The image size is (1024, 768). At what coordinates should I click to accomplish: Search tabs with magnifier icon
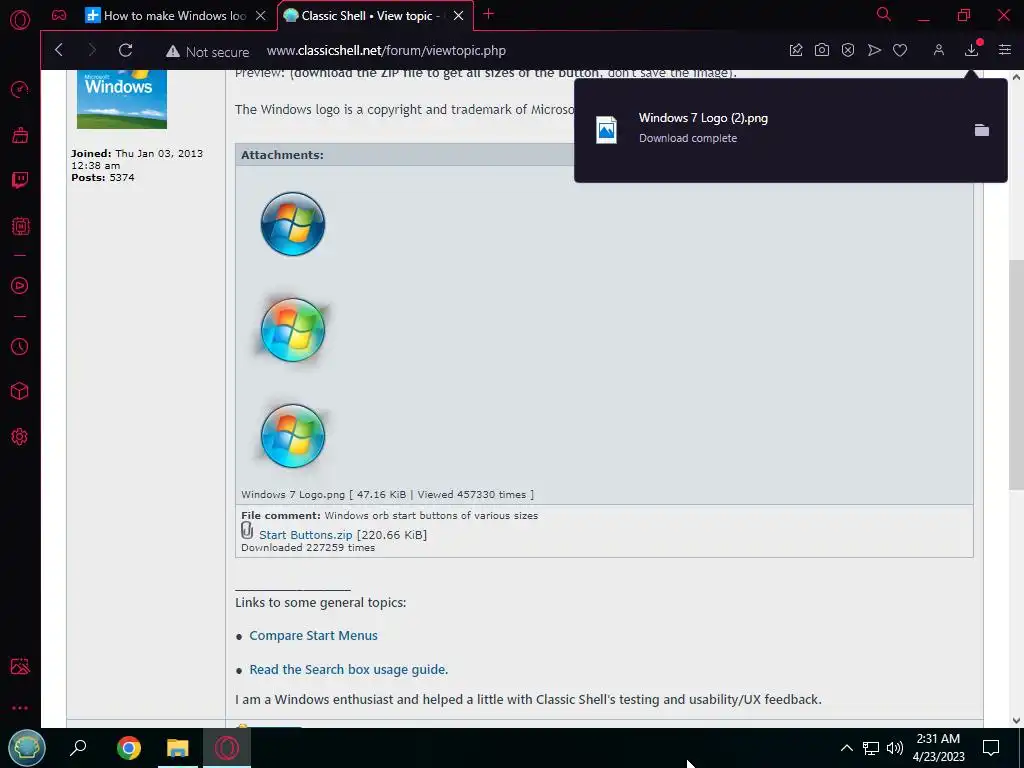884,14
